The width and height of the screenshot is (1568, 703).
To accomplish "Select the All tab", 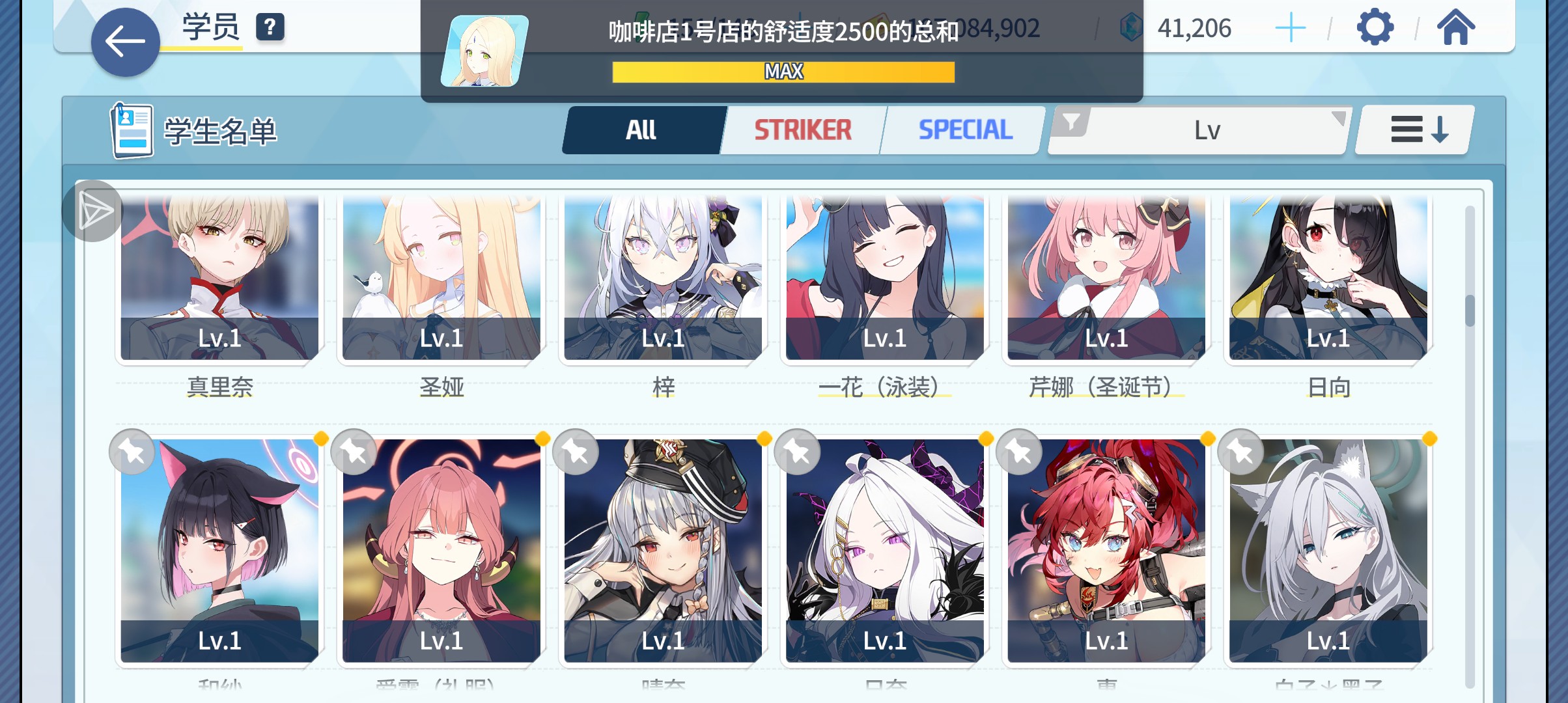I will 642,130.
